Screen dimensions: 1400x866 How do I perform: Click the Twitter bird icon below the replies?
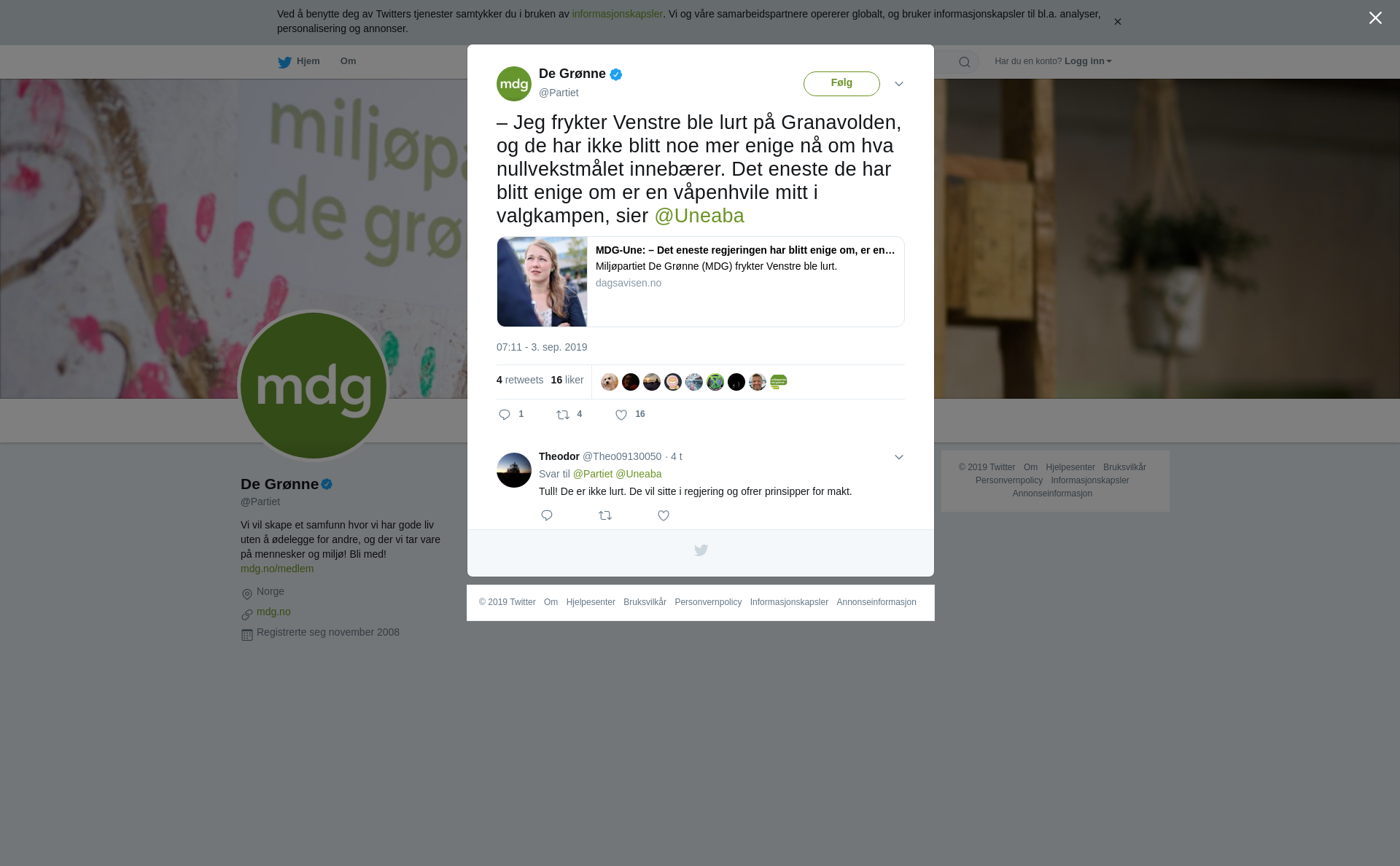[x=701, y=550]
